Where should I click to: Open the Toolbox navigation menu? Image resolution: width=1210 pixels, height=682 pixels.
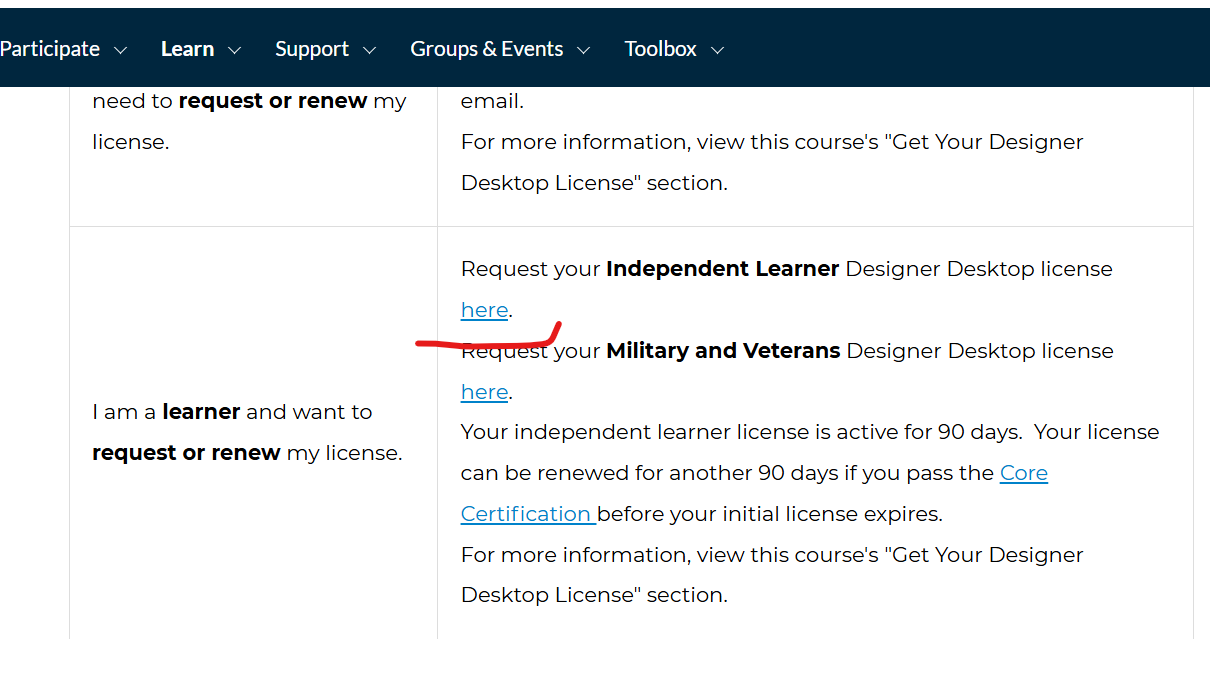coord(660,49)
